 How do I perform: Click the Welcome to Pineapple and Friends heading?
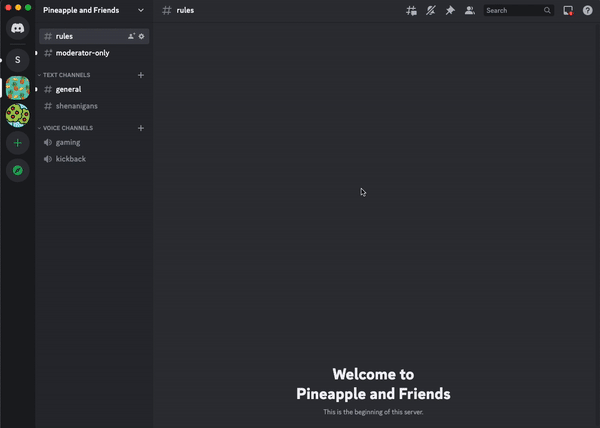(x=373, y=384)
